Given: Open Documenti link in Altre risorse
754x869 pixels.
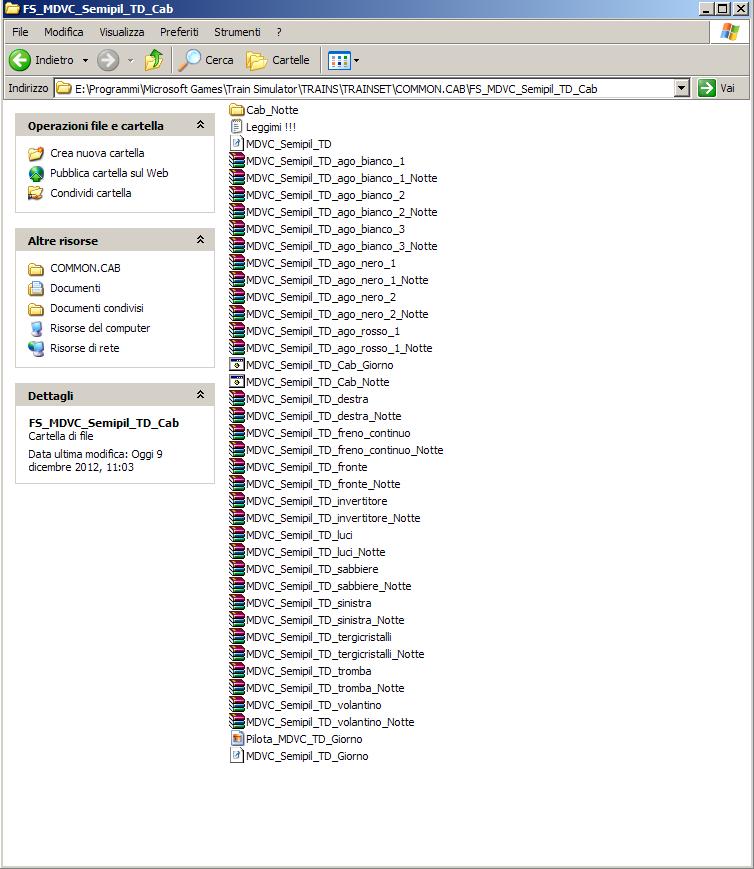Looking at the screenshot, I should point(75,288).
